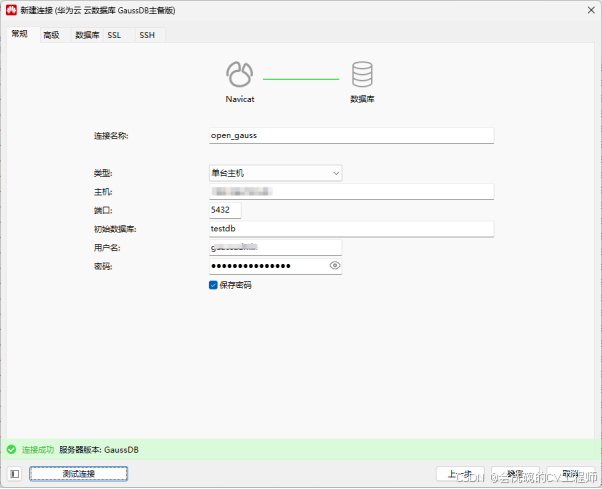Click the 用户名 input field
Viewport: 602px width, 489px height.
coord(275,248)
